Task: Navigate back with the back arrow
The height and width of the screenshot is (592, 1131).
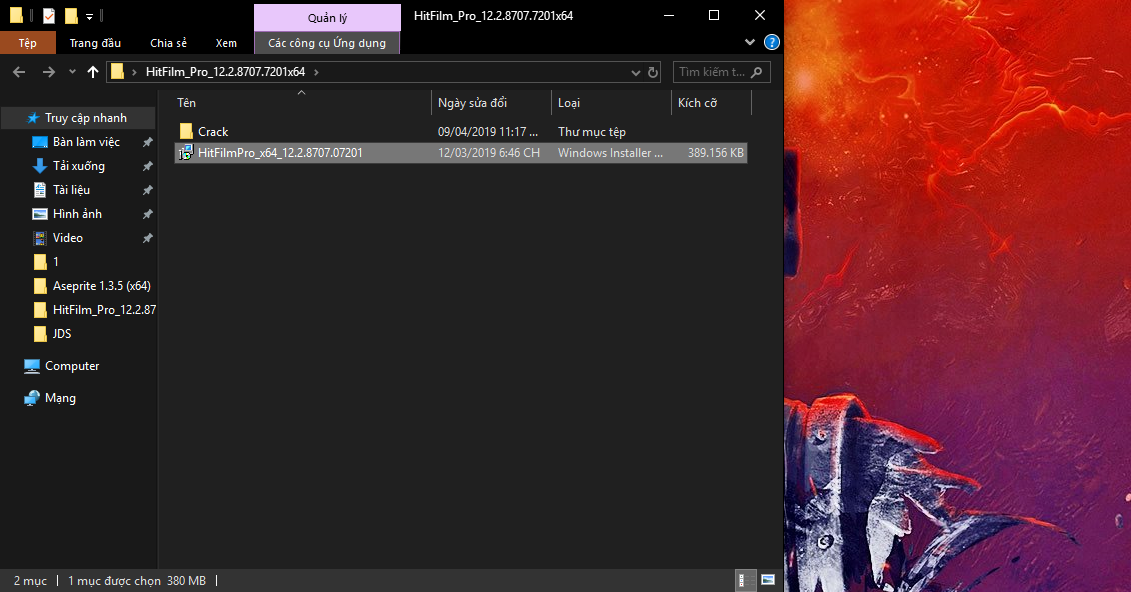Action: pos(20,72)
